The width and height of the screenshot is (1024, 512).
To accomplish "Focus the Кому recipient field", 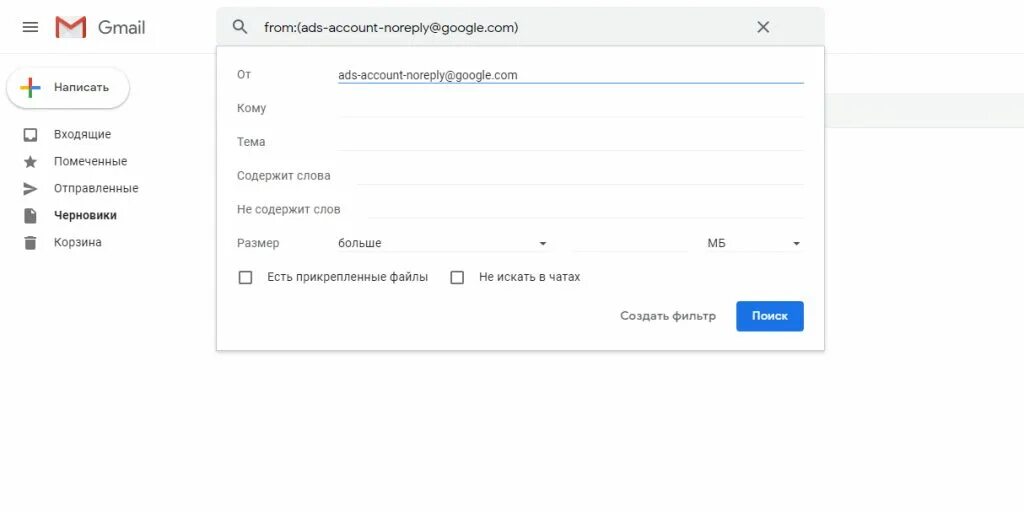I will pos(570,108).
